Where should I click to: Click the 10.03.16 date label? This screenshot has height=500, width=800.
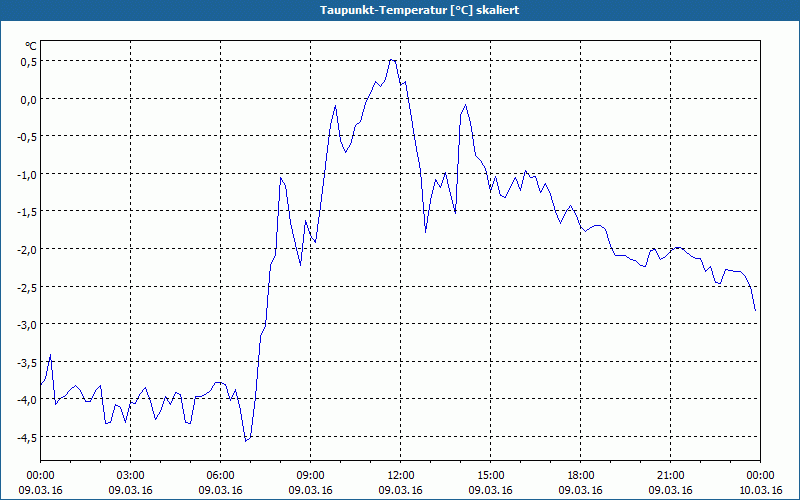tap(760, 490)
